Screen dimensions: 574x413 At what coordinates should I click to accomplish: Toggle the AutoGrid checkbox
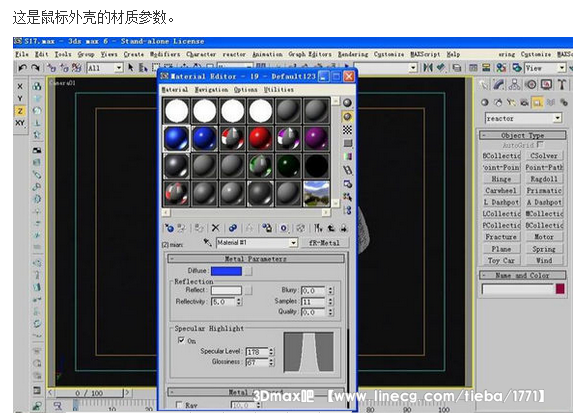pyautogui.click(x=541, y=144)
